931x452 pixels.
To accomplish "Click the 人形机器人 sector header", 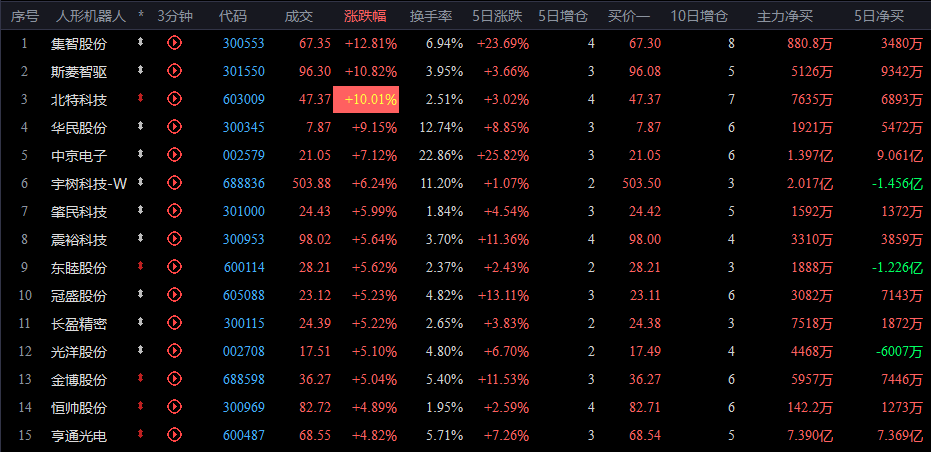I will 91,16.
